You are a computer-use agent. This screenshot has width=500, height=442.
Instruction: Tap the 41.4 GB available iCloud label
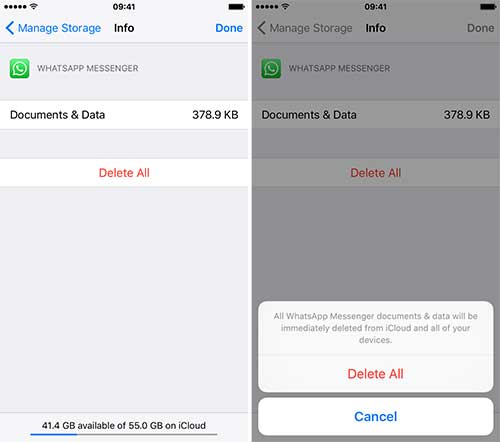(x=124, y=425)
